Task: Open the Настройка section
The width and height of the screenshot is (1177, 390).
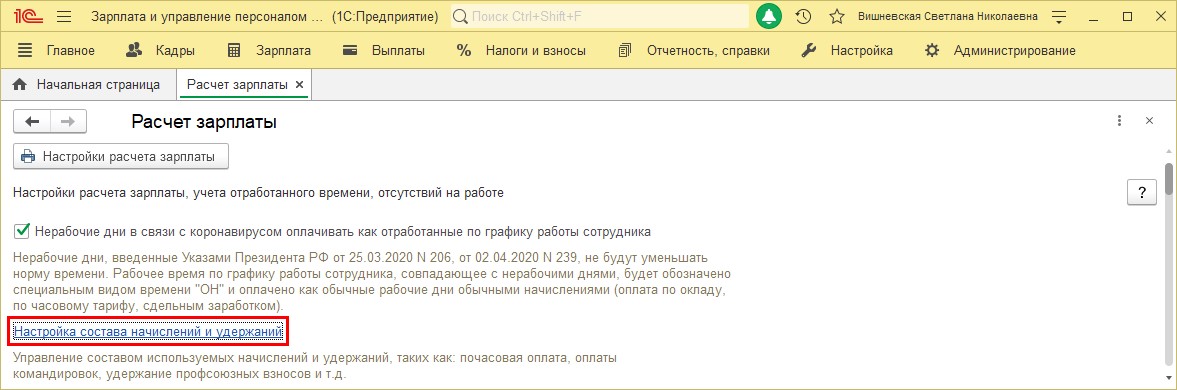Action: 847,51
